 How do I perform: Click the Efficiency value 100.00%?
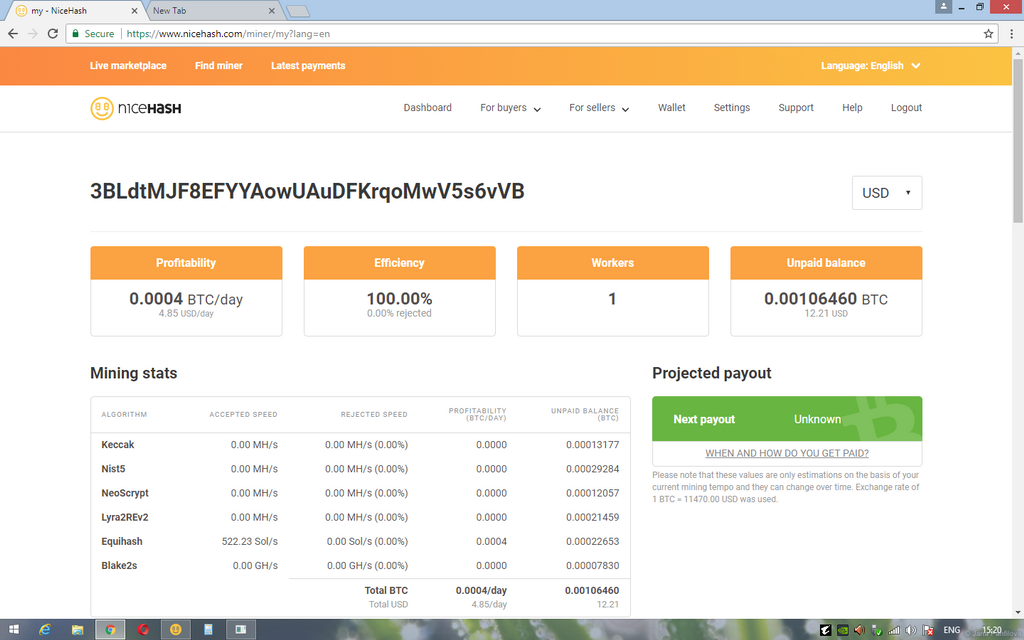coord(399,298)
